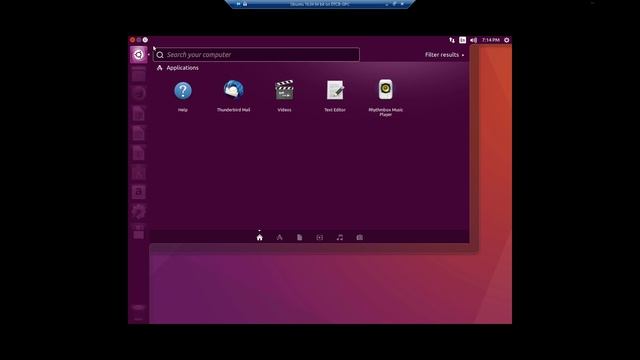Close the dash with orange button

pos(132,40)
